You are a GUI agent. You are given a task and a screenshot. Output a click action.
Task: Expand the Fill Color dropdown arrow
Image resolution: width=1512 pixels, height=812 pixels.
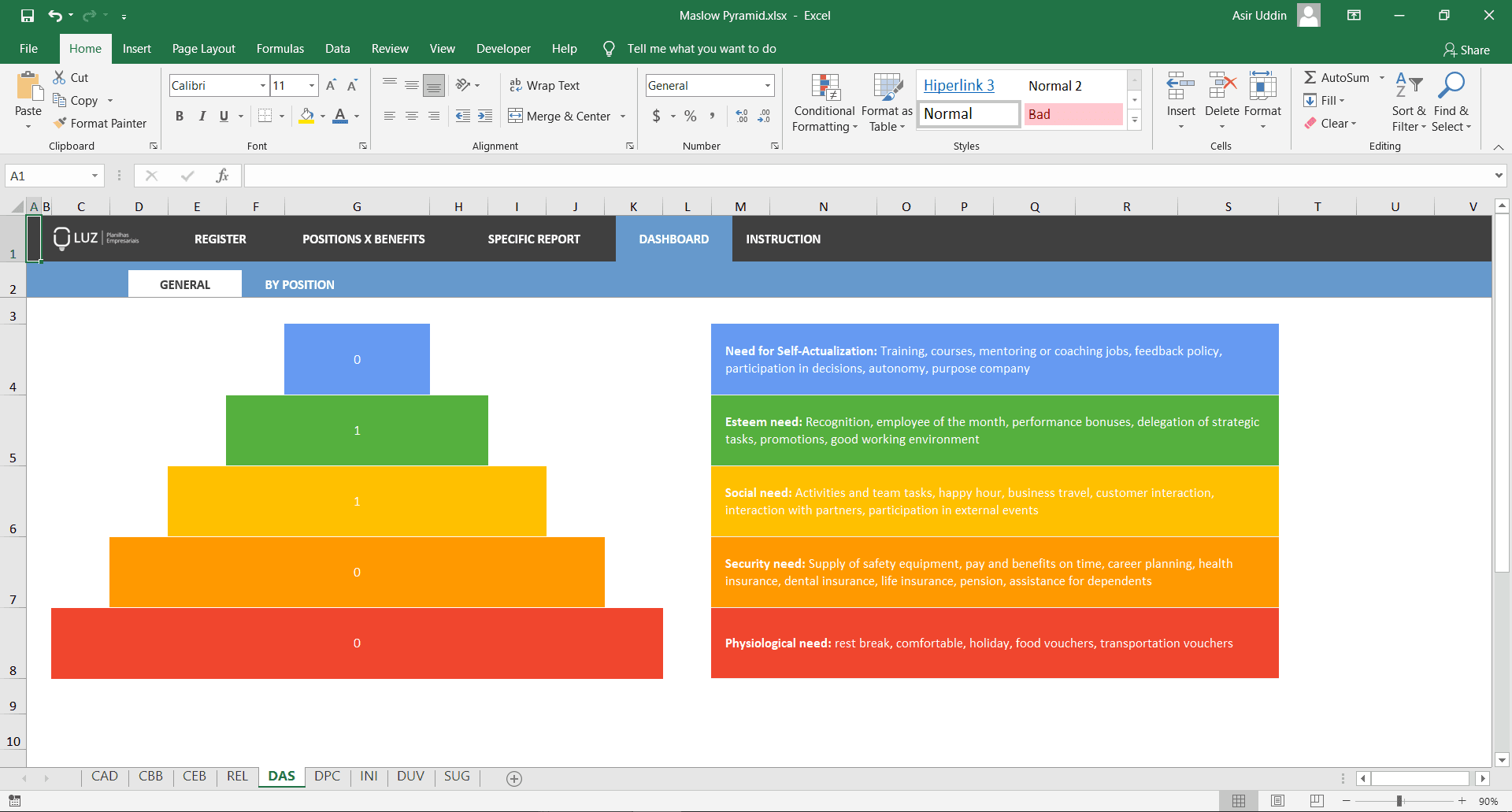click(x=322, y=116)
